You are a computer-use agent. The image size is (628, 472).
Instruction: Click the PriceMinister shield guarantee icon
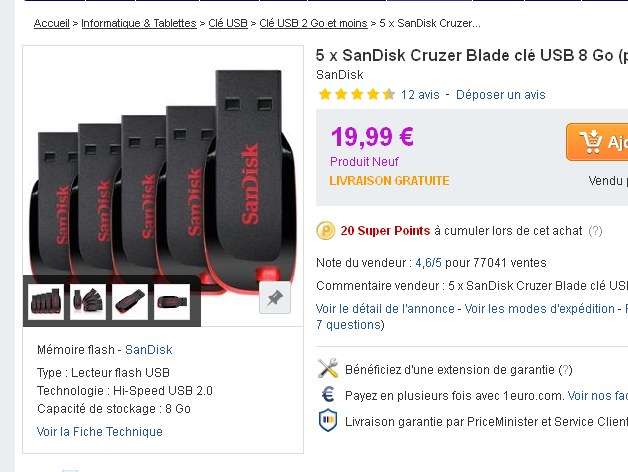[328, 420]
